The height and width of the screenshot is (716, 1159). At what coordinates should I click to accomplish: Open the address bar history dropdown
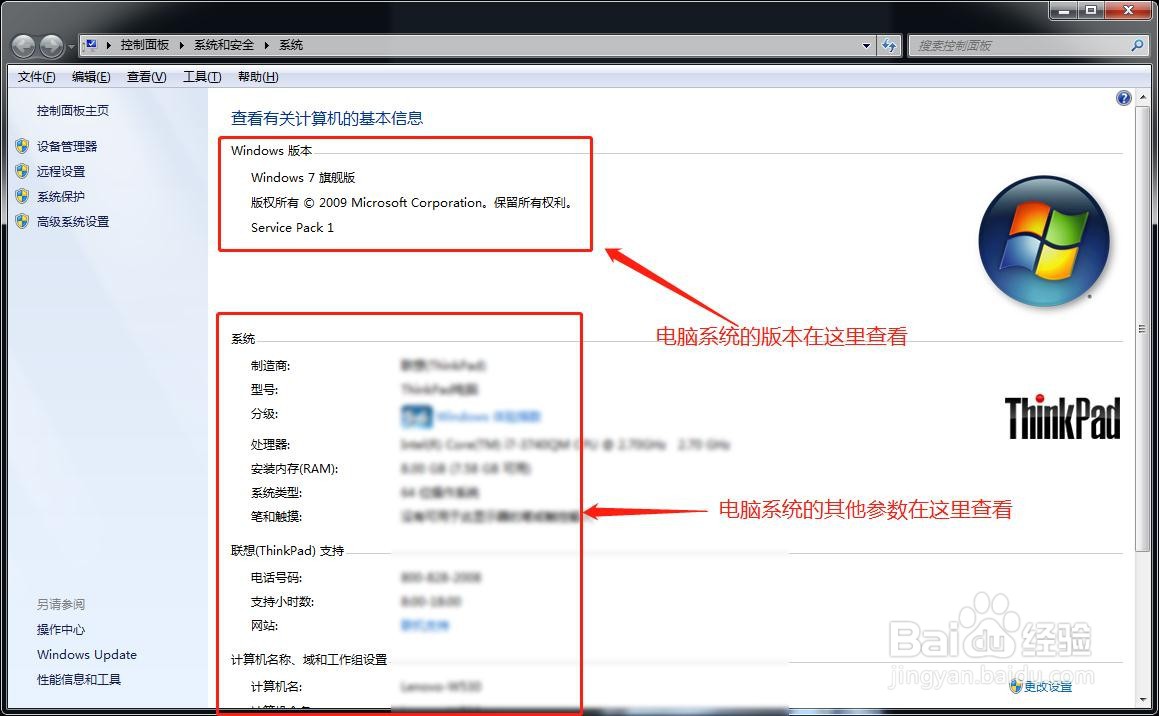coord(866,46)
